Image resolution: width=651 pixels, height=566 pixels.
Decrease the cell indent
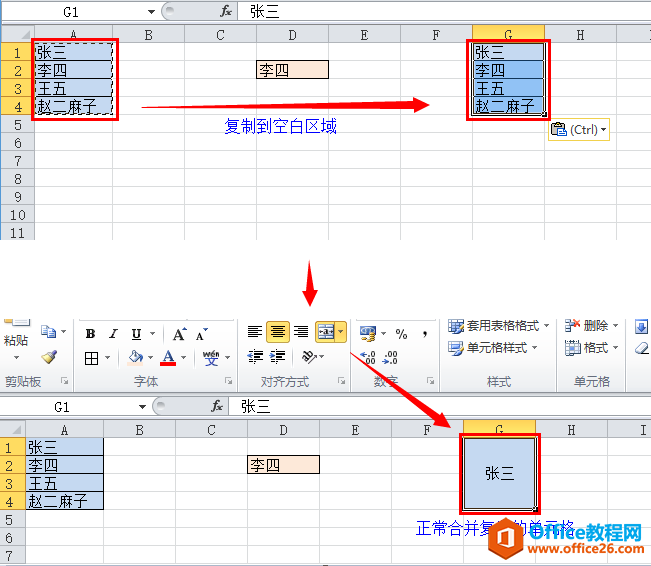(255, 357)
